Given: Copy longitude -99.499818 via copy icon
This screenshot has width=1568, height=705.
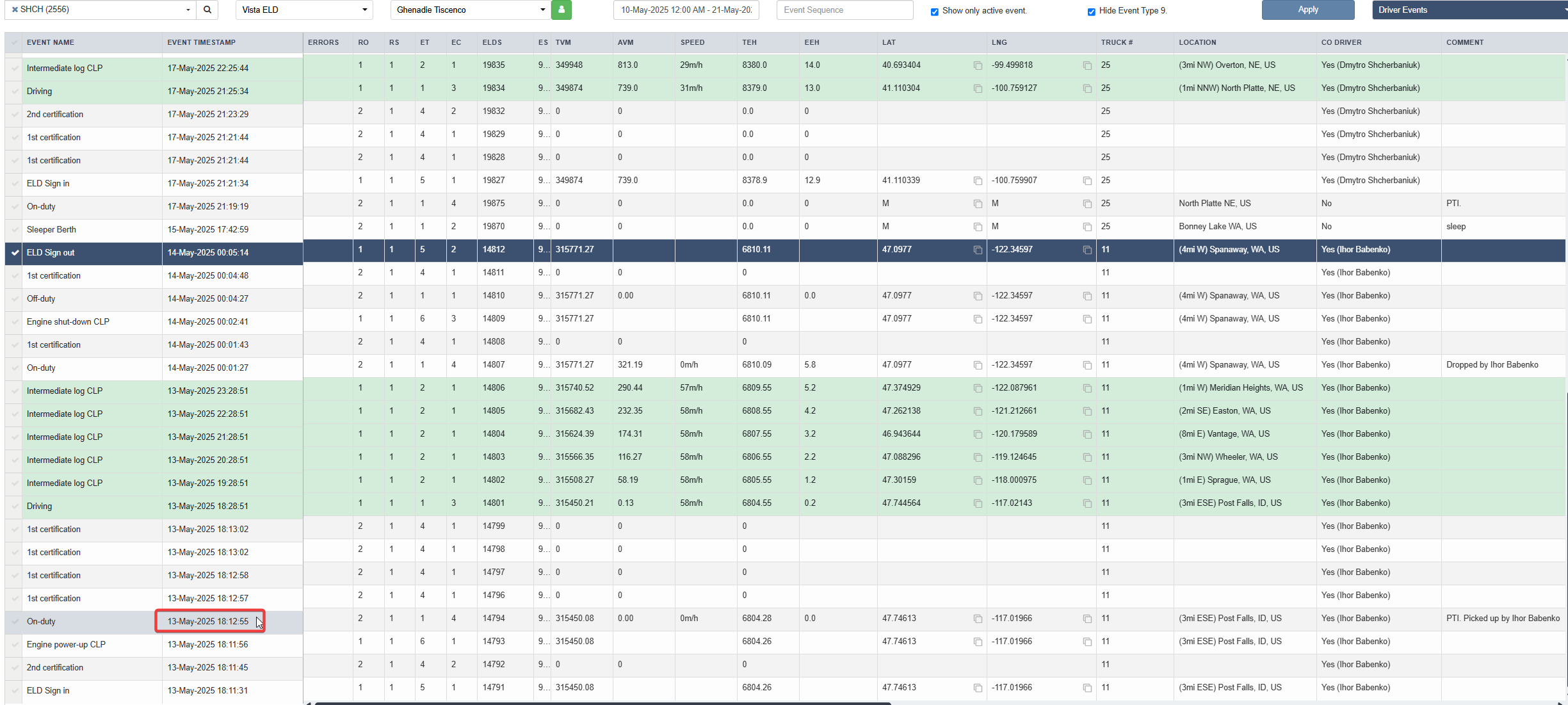Looking at the screenshot, I should click(1087, 65).
